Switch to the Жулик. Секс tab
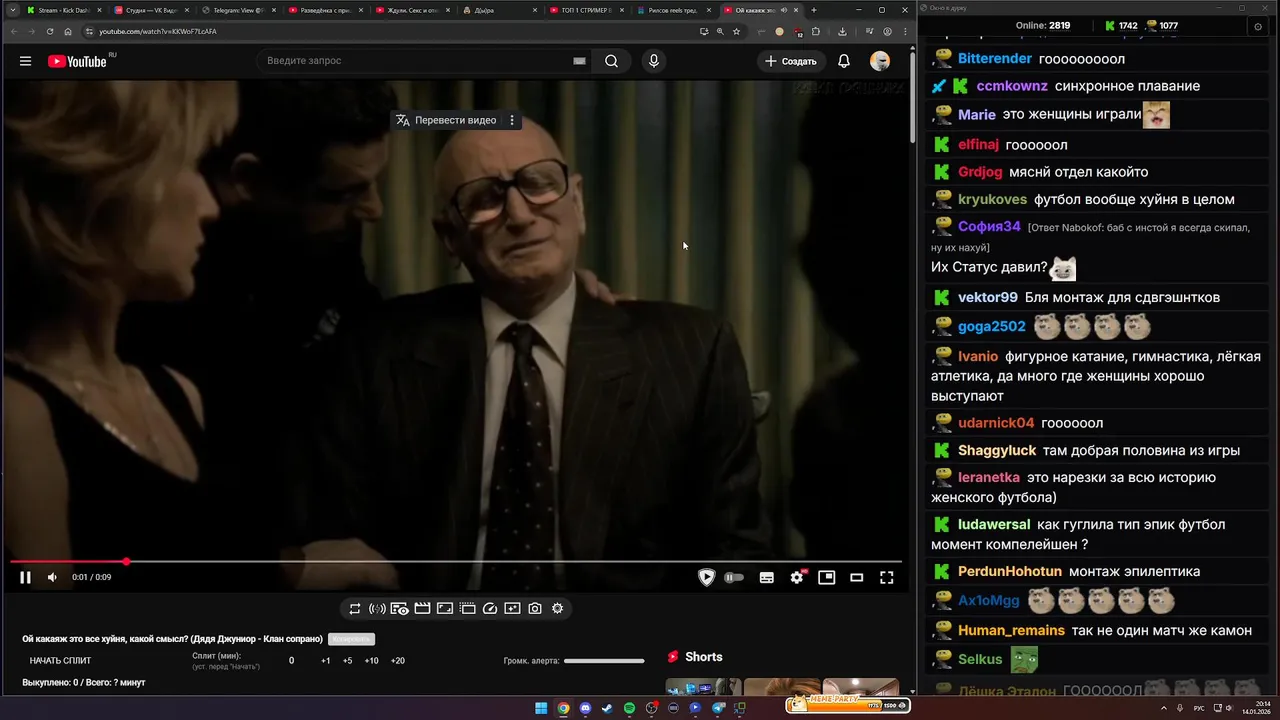Screen dimensions: 1280x720 coord(412,10)
